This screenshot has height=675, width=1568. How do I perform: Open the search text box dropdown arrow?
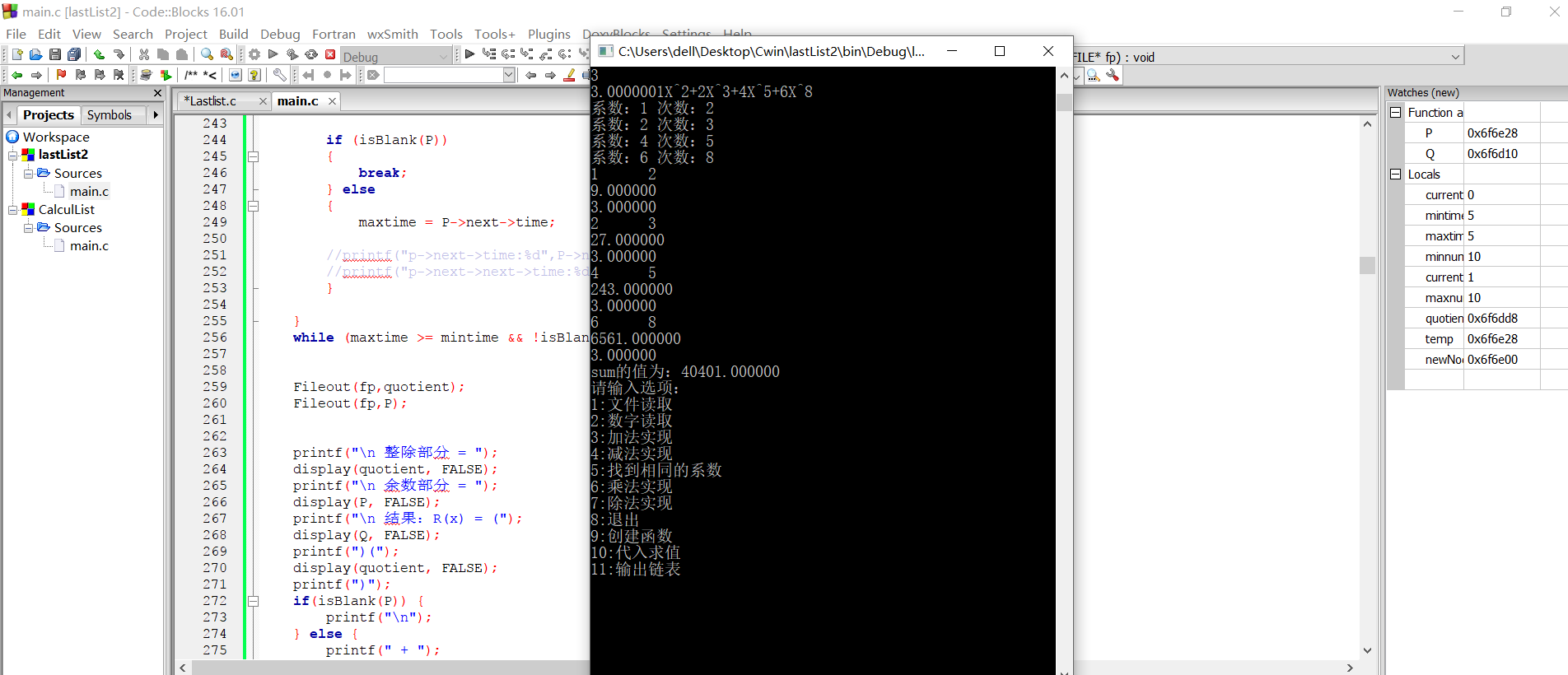point(509,75)
